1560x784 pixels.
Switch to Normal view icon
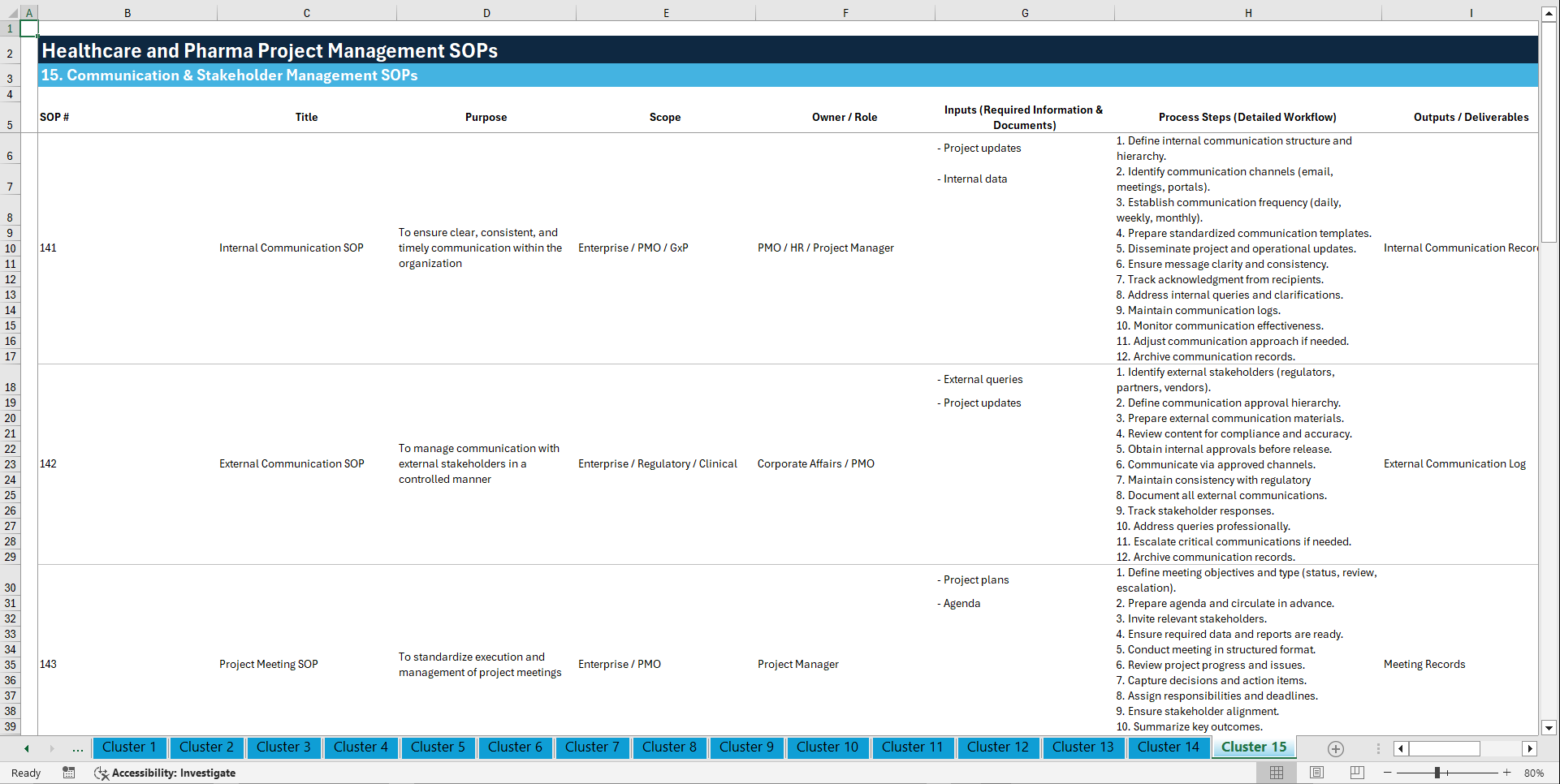1277,773
